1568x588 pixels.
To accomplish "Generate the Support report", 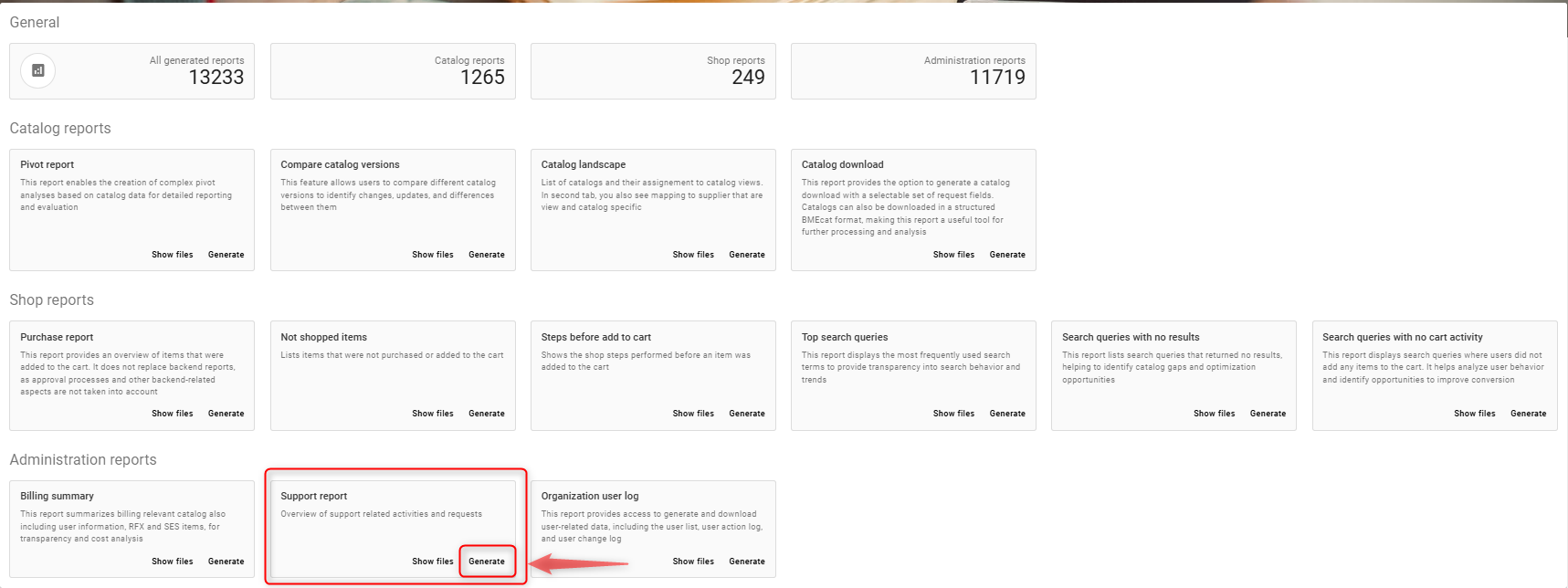I will coord(486,562).
